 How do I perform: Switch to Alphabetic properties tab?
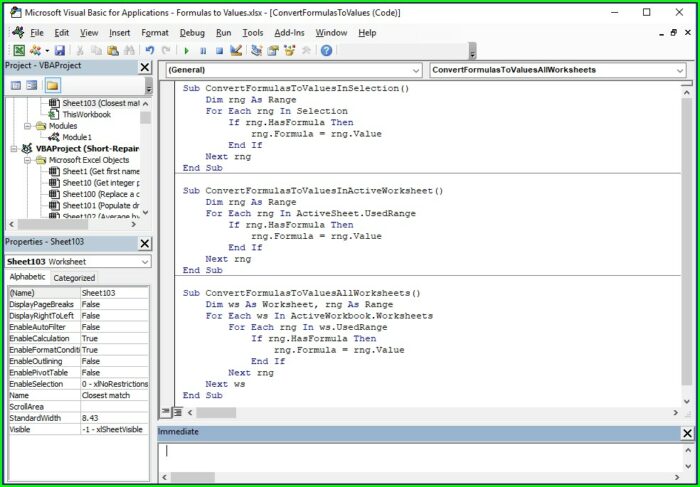click(27, 277)
